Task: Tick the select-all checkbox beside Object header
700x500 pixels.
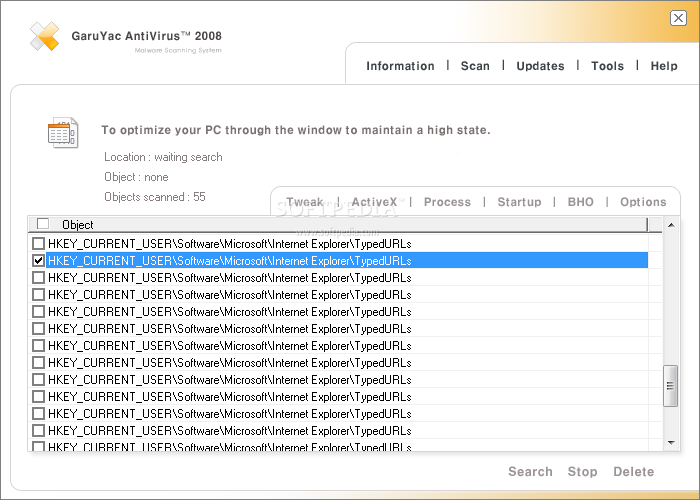Action: pos(43,224)
